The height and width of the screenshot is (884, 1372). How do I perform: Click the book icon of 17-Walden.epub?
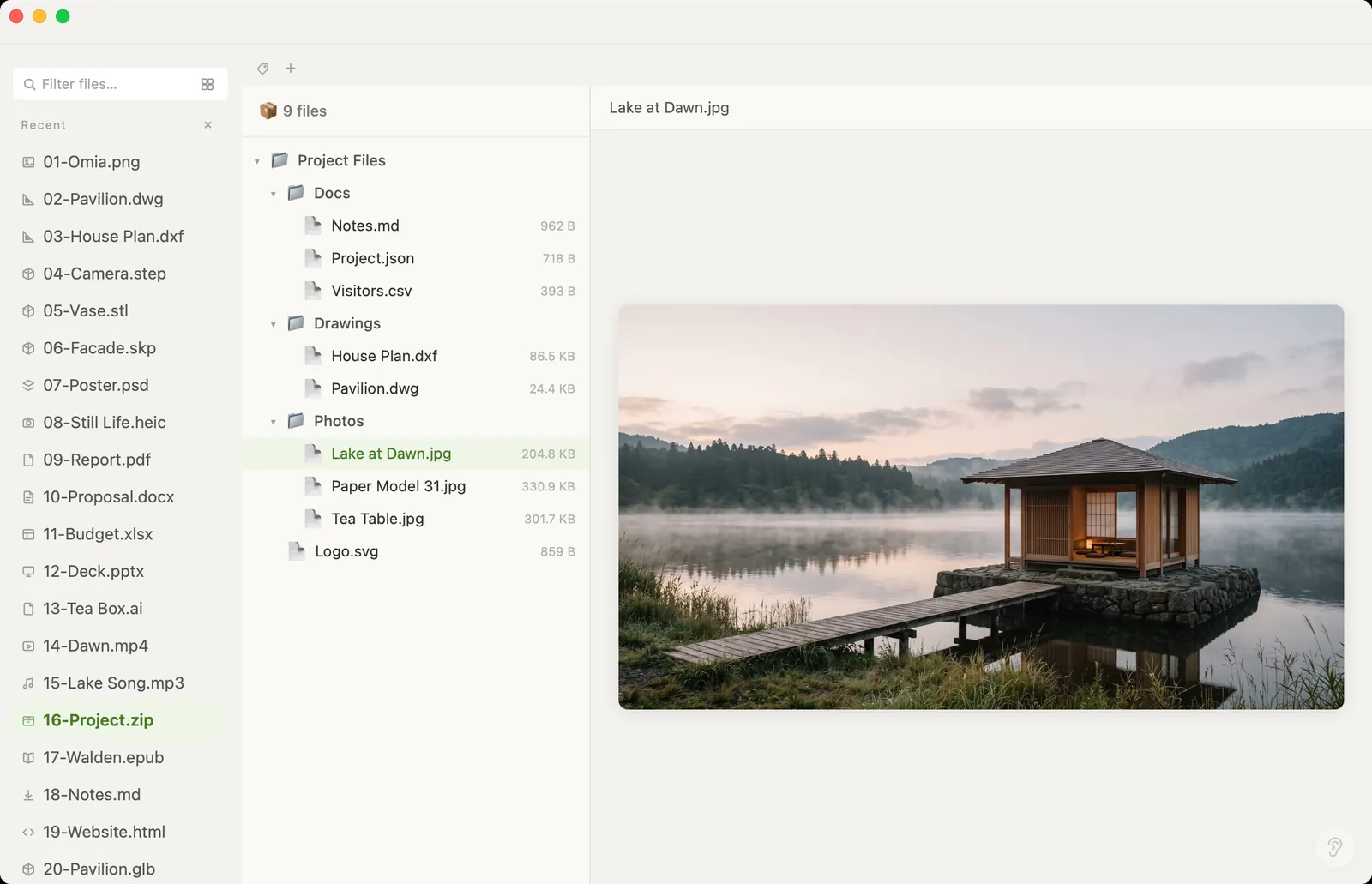[28, 758]
